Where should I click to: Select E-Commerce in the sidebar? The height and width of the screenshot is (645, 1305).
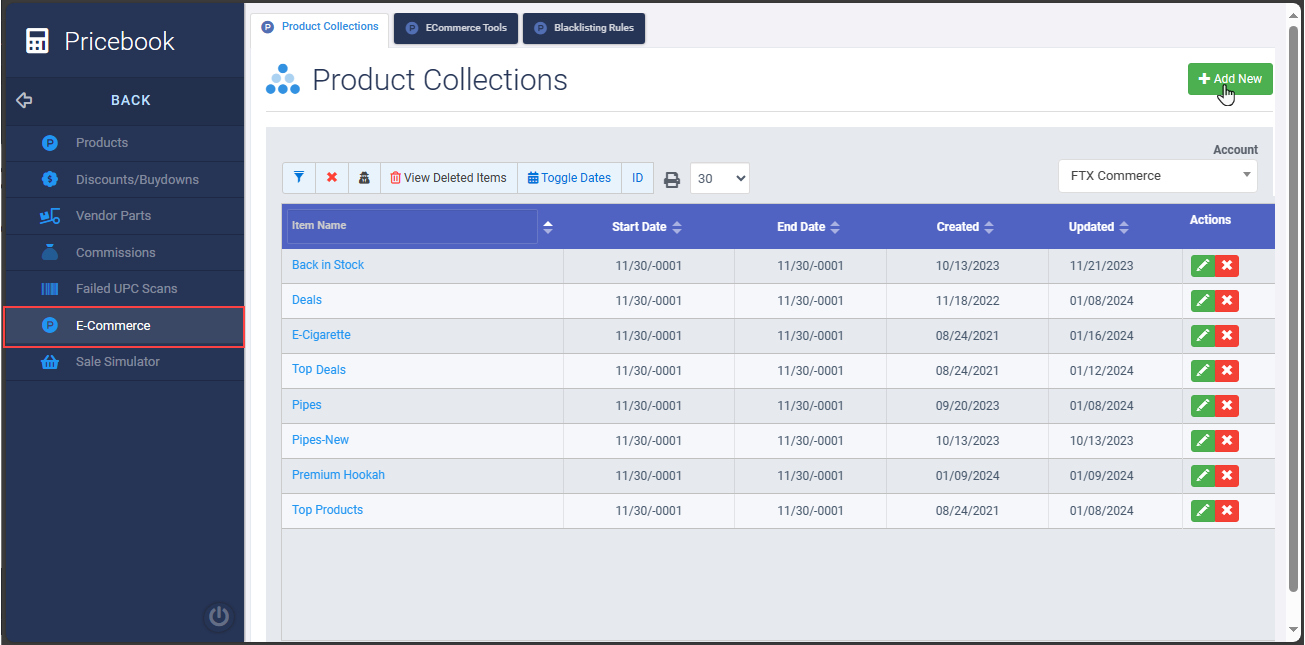(124, 326)
